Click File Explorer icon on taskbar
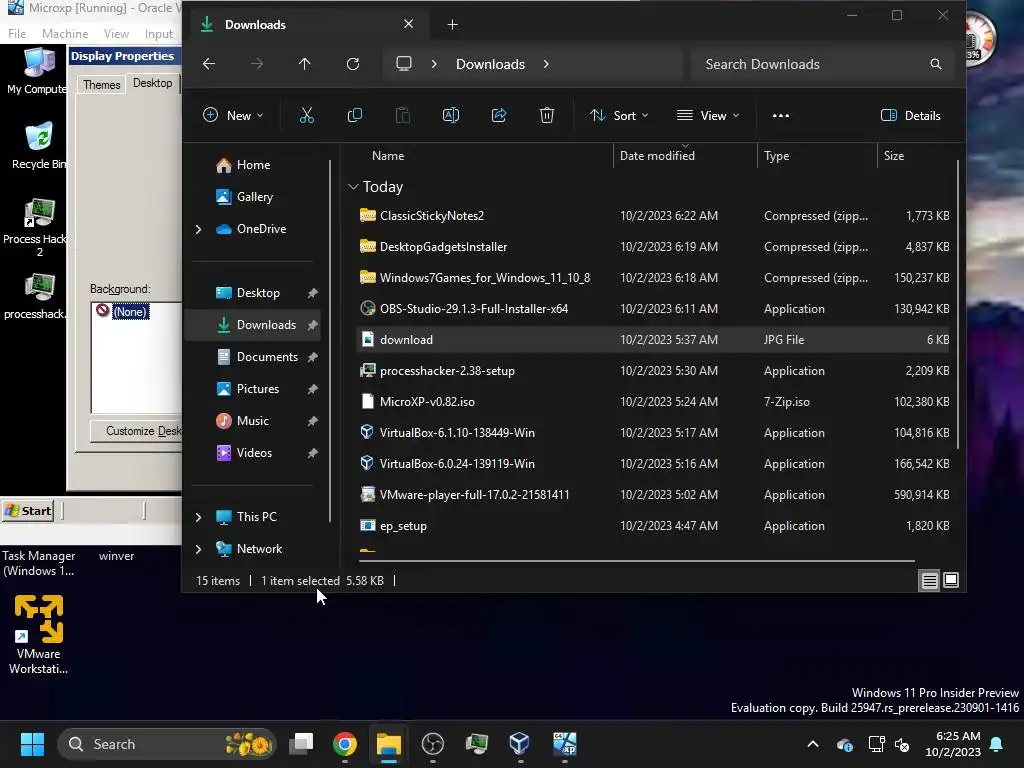Screen dimensions: 1024x768 pos(389,744)
